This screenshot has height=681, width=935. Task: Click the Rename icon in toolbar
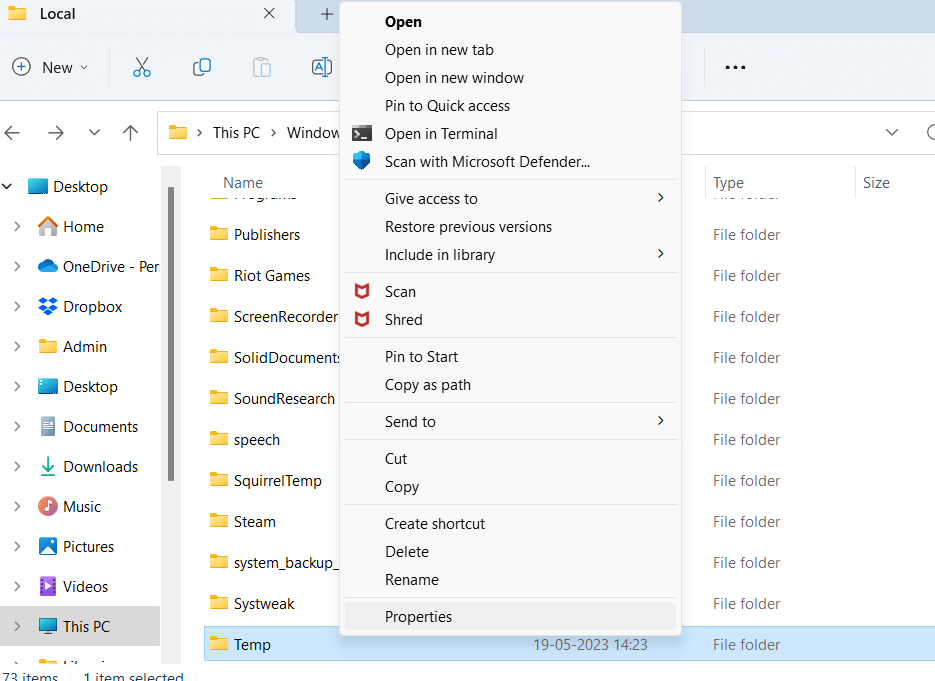coord(321,67)
